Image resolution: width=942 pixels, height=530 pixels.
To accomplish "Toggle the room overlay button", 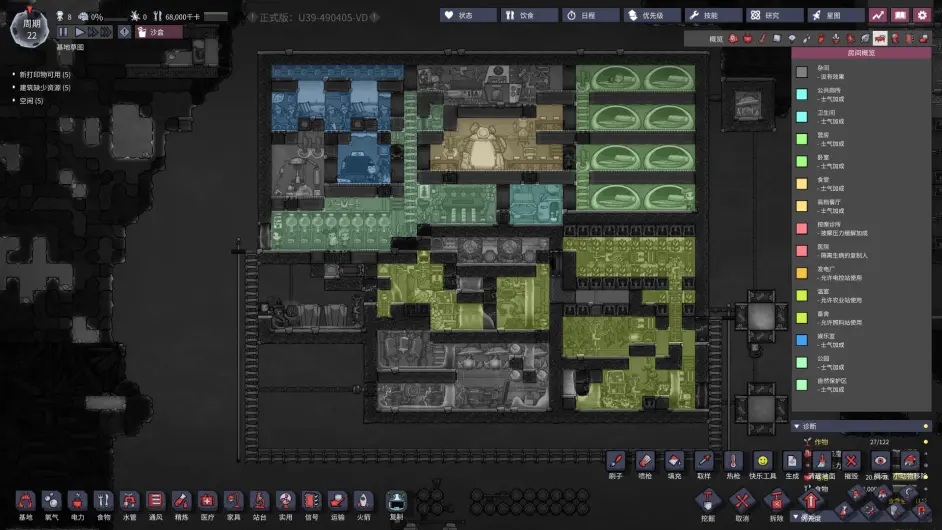I will (880, 38).
